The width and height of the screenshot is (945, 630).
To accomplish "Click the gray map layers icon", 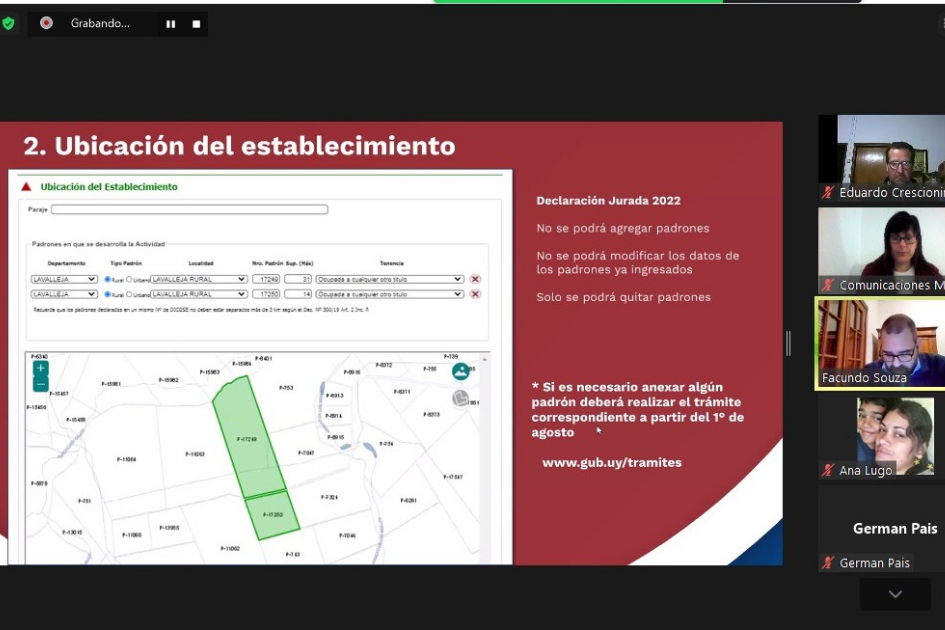I will tap(460, 398).
